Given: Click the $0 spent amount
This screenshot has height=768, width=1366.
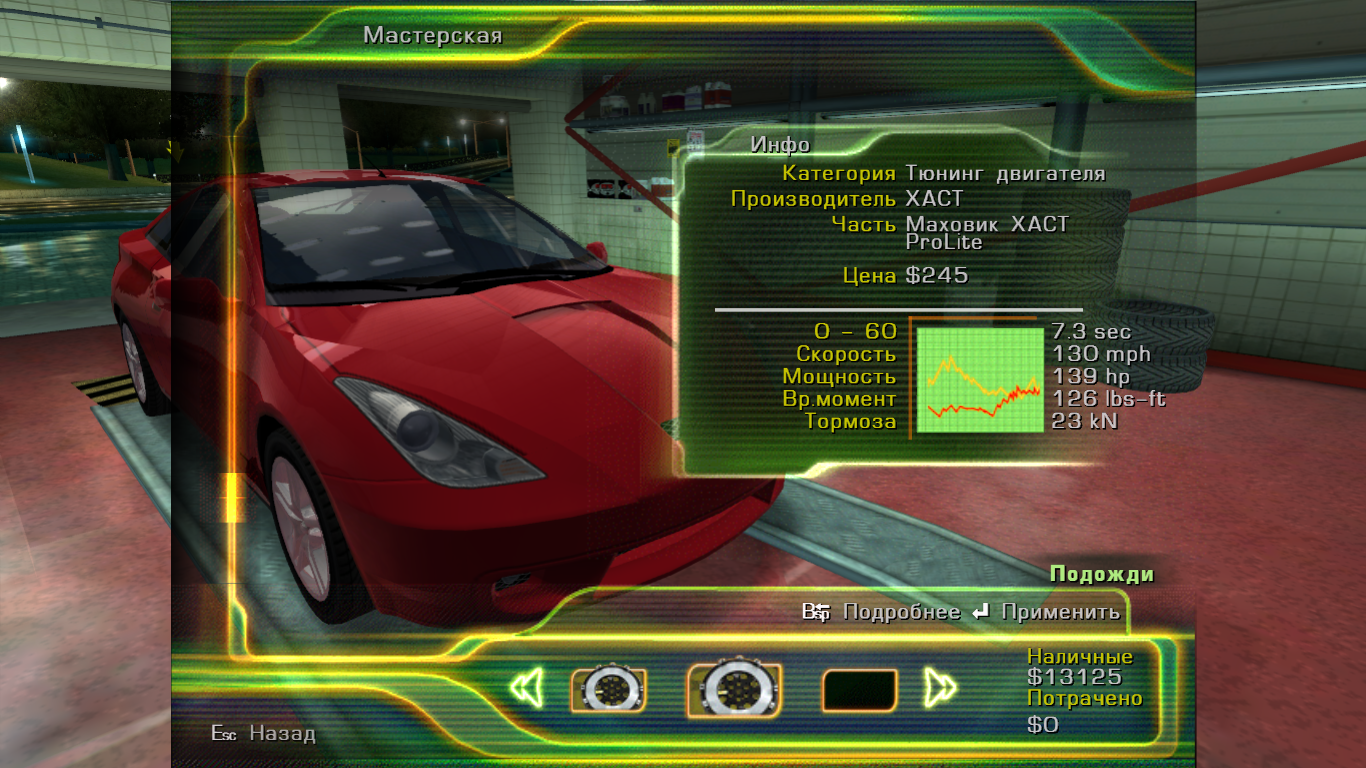Looking at the screenshot, I should [x=1043, y=725].
